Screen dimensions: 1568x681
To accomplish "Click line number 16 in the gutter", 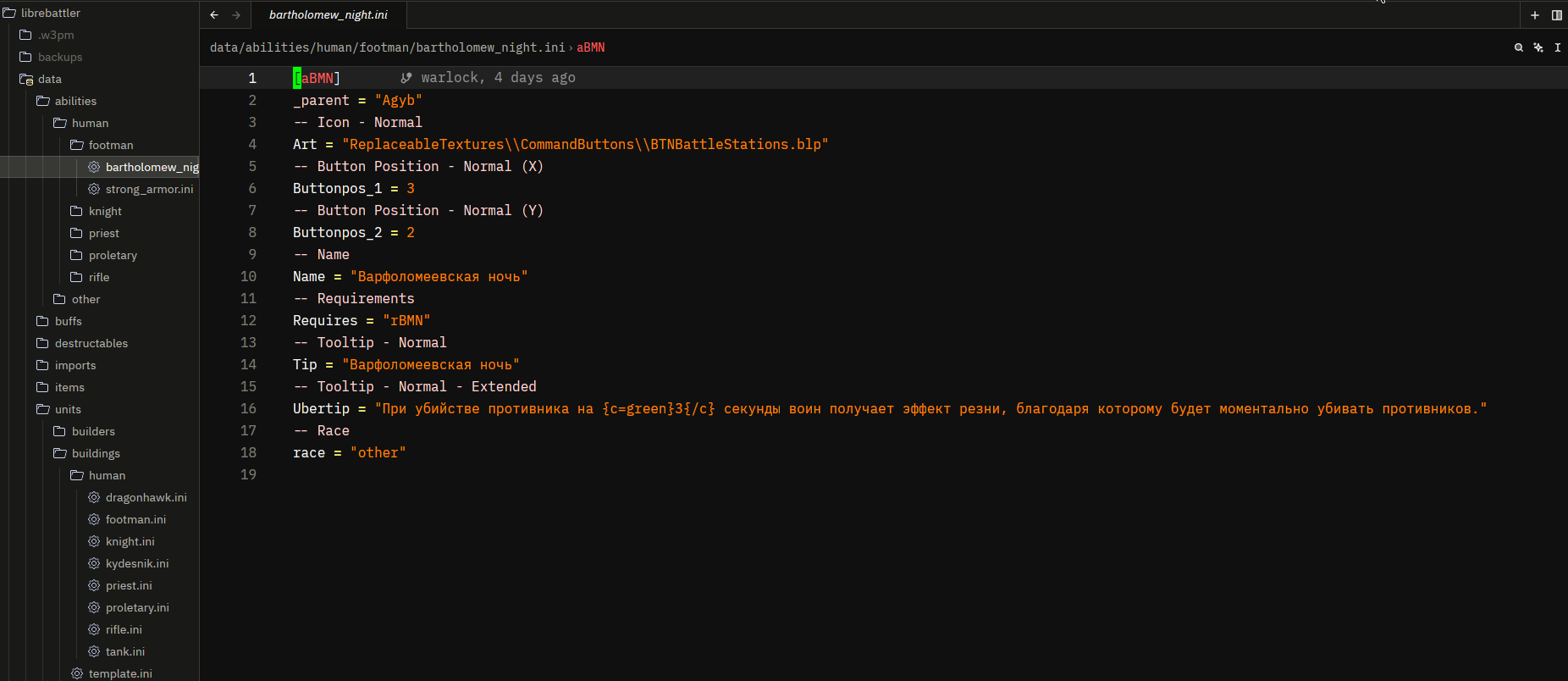I will pyautogui.click(x=248, y=408).
